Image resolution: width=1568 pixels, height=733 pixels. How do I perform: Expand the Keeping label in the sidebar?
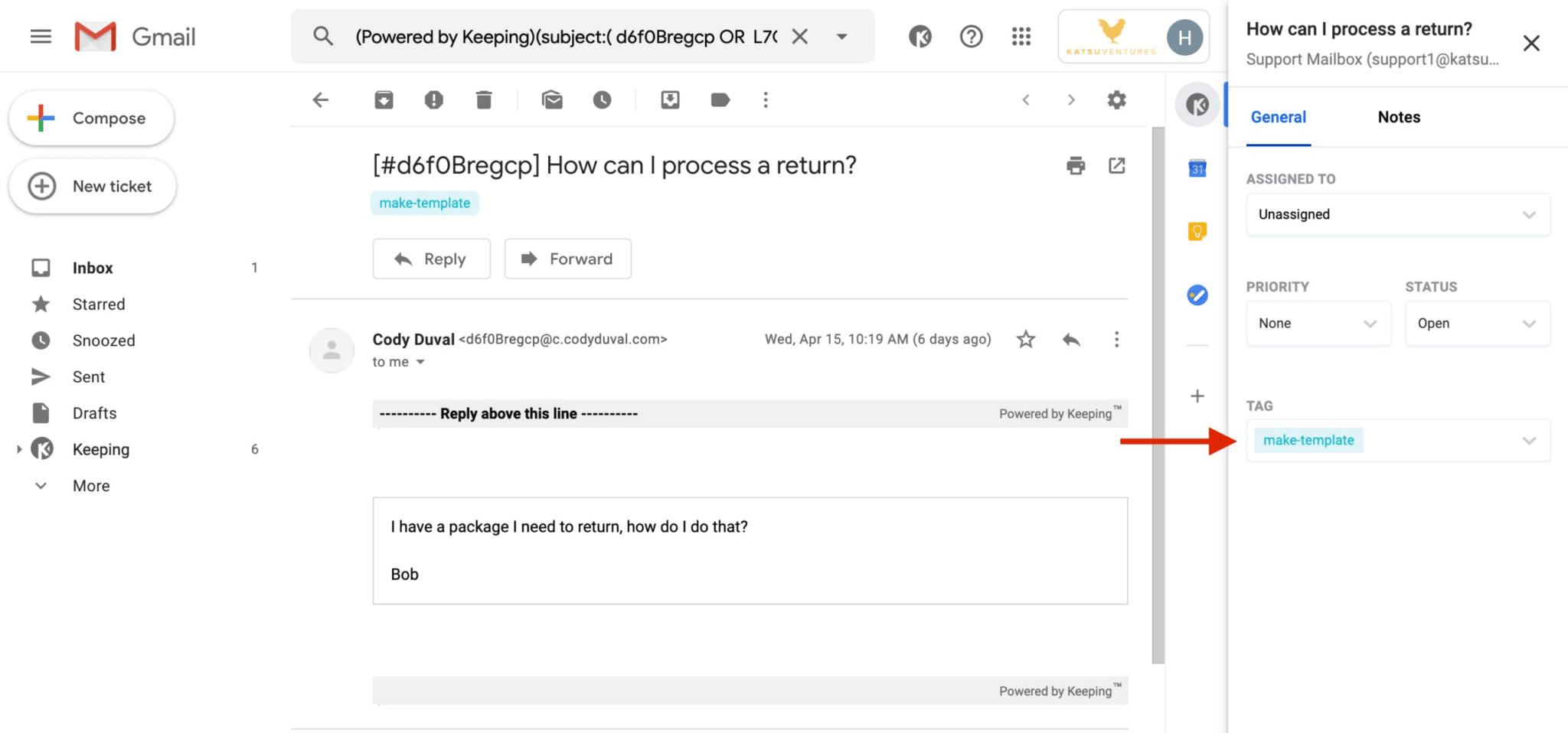(x=19, y=449)
